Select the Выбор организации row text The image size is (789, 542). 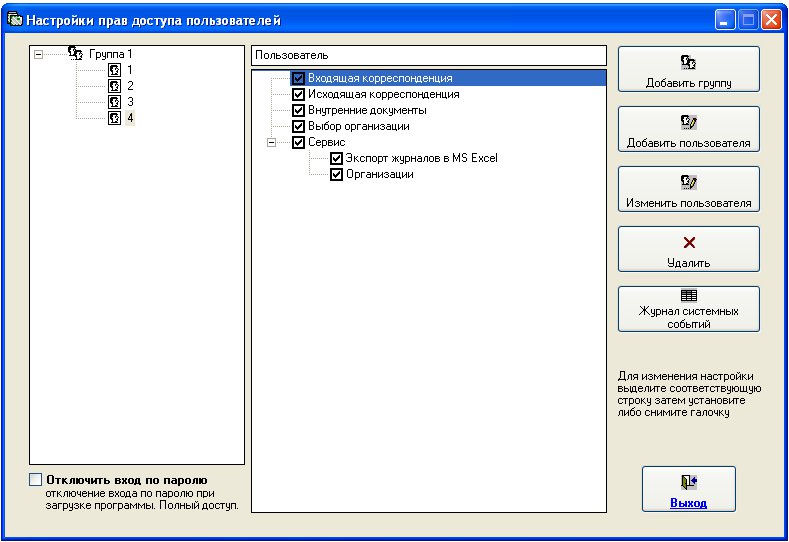tap(358, 126)
